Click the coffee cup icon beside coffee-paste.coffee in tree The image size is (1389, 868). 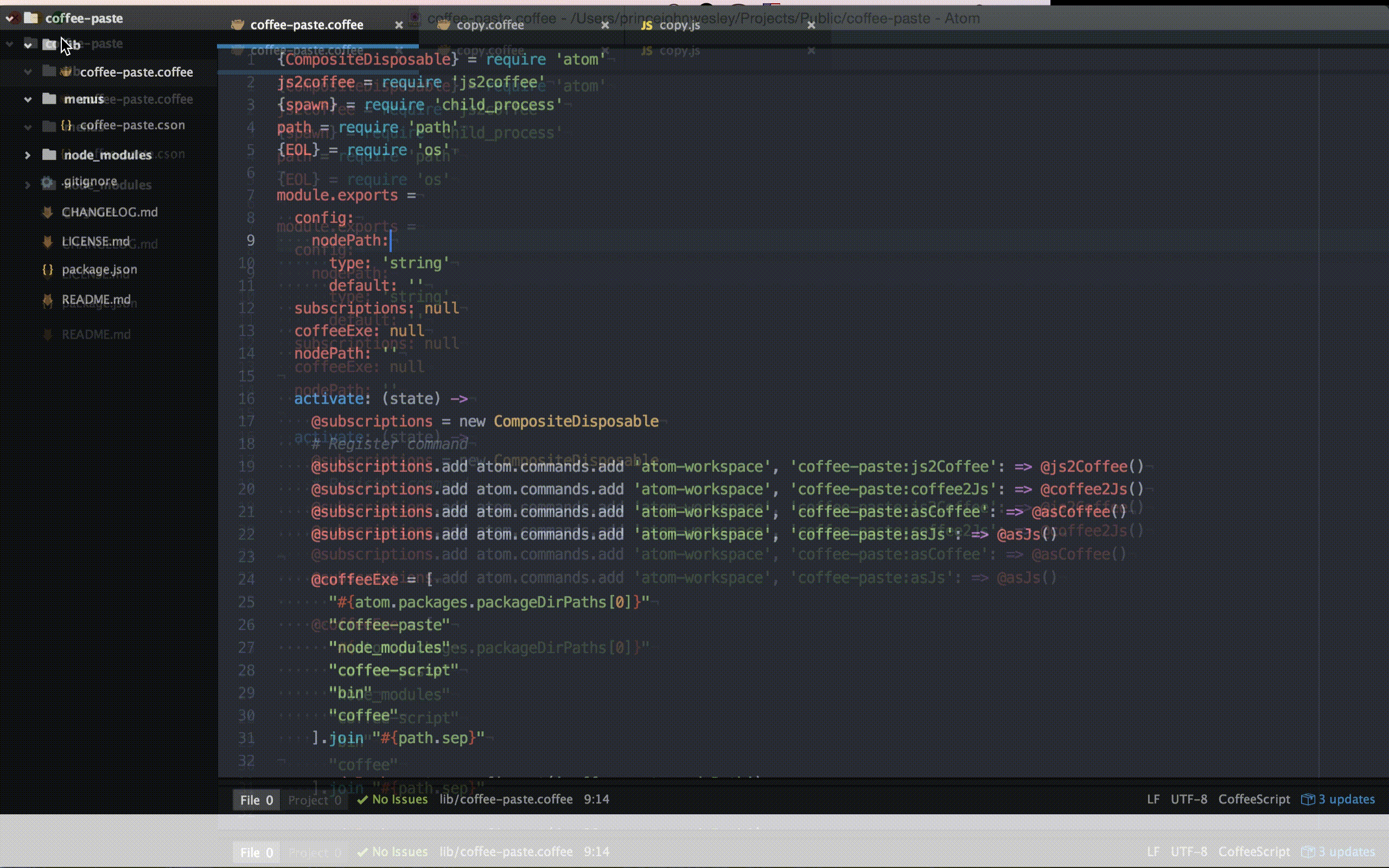(x=66, y=72)
